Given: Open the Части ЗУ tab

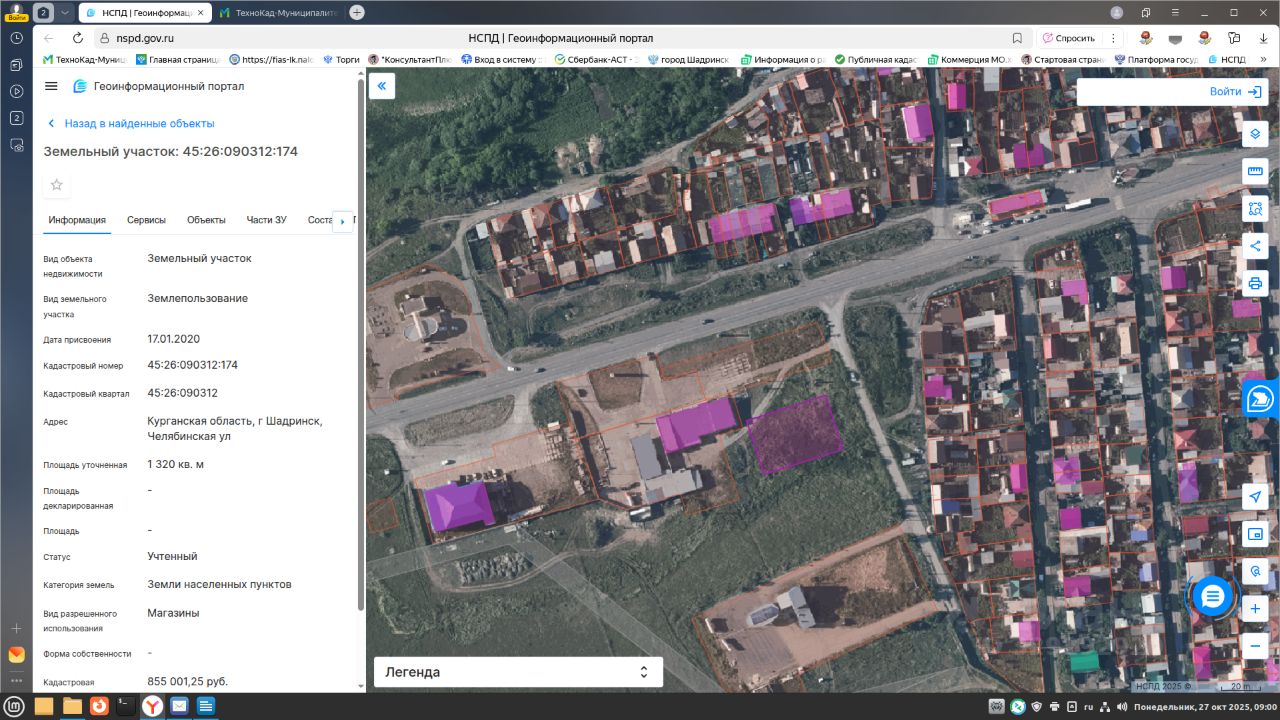Looking at the screenshot, I should (266, 220).
